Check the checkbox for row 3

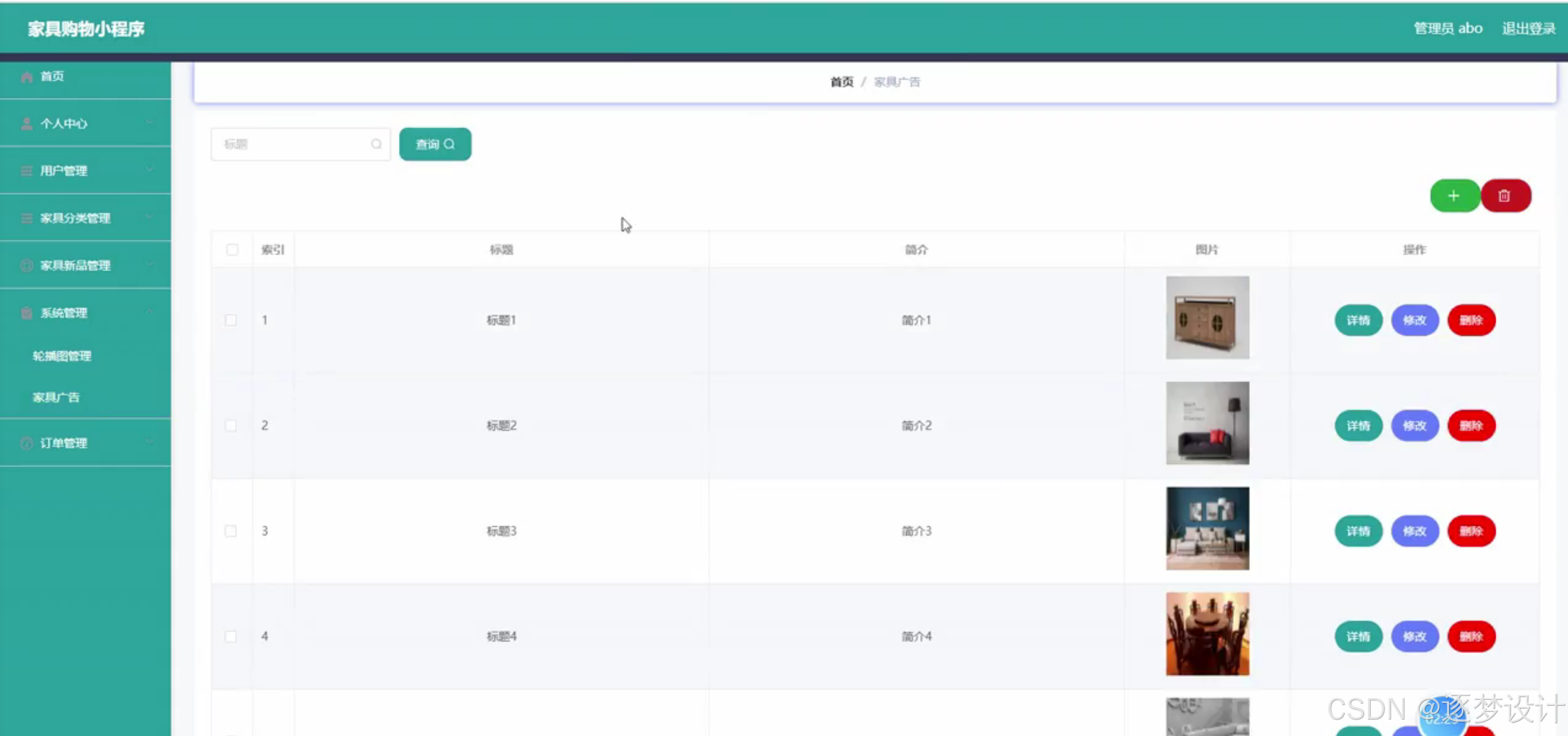[231, 530]
